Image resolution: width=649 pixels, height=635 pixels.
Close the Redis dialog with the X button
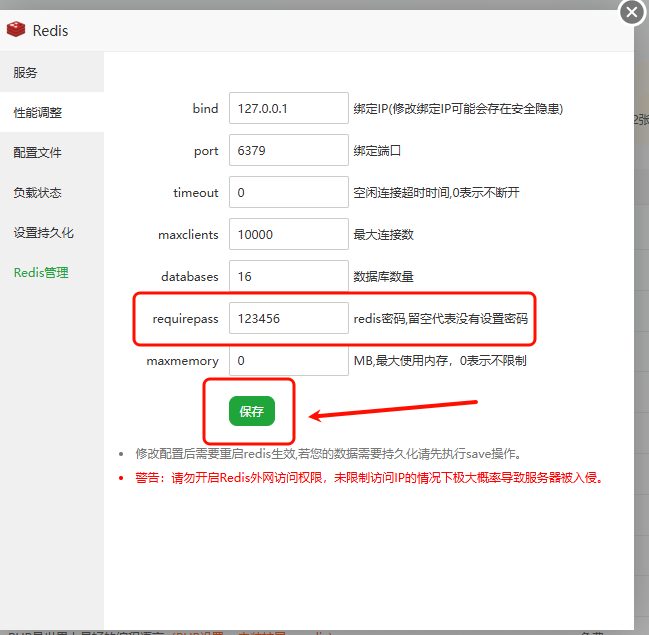[632, 12]
